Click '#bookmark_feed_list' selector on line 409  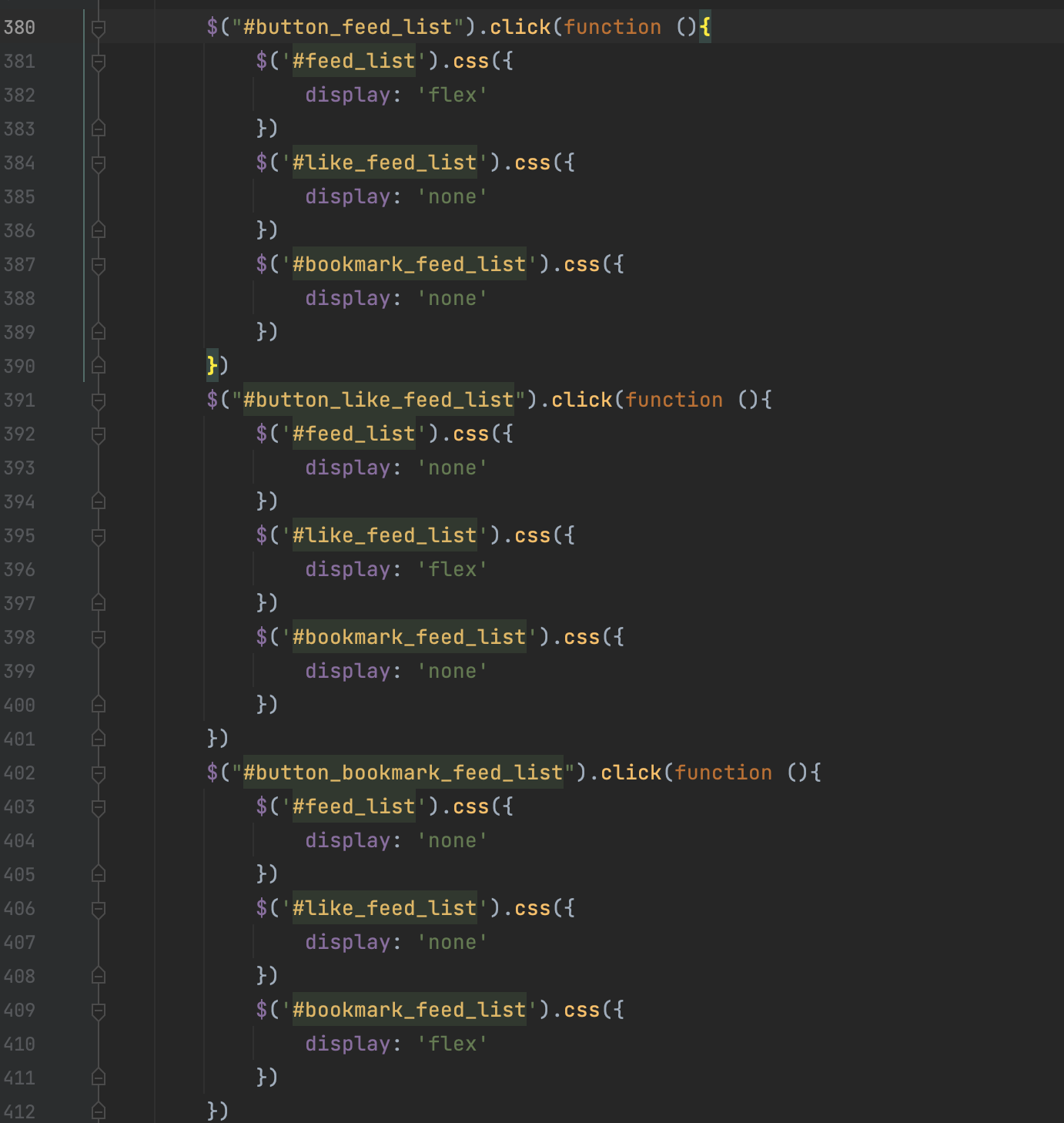click(410, 1011)
